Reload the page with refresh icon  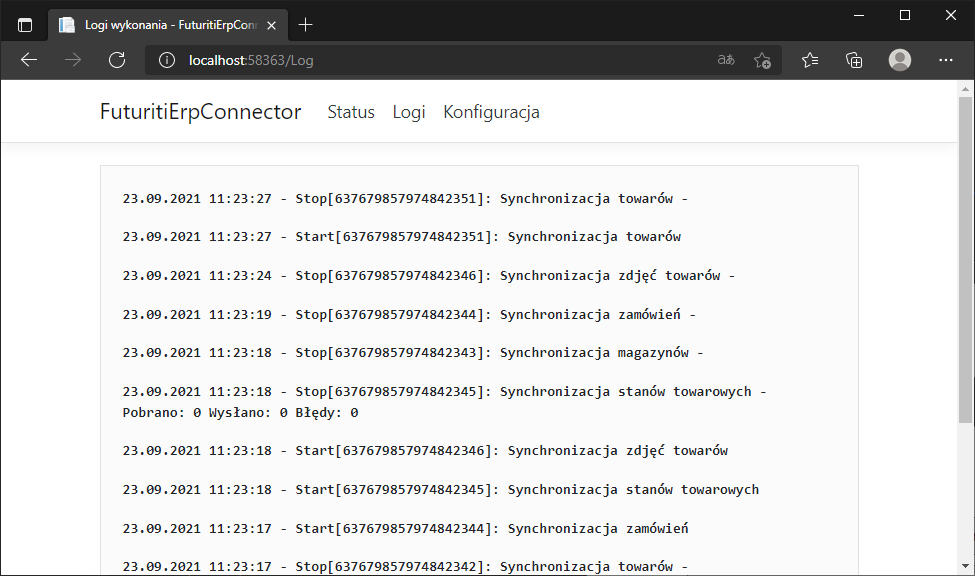point(117,60)
